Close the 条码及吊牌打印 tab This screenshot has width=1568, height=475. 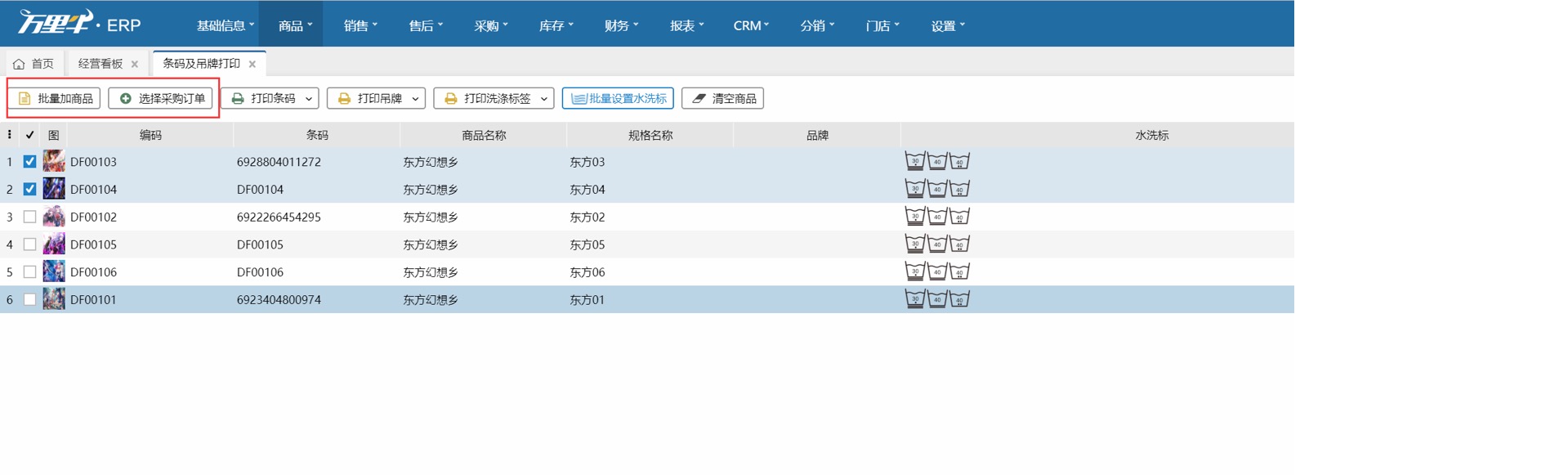pos(252,64)
